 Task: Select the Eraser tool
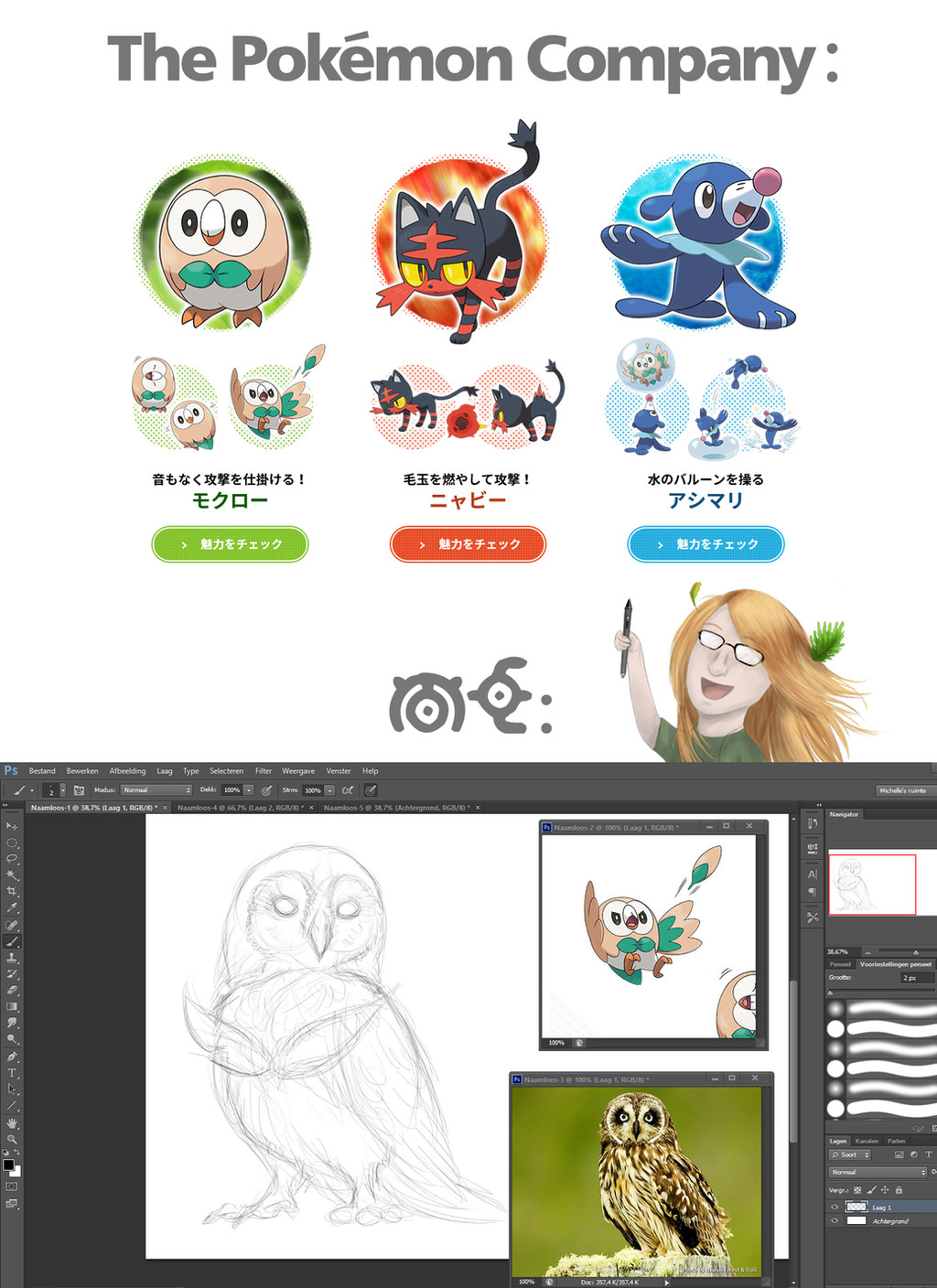[x=12, y=990]
